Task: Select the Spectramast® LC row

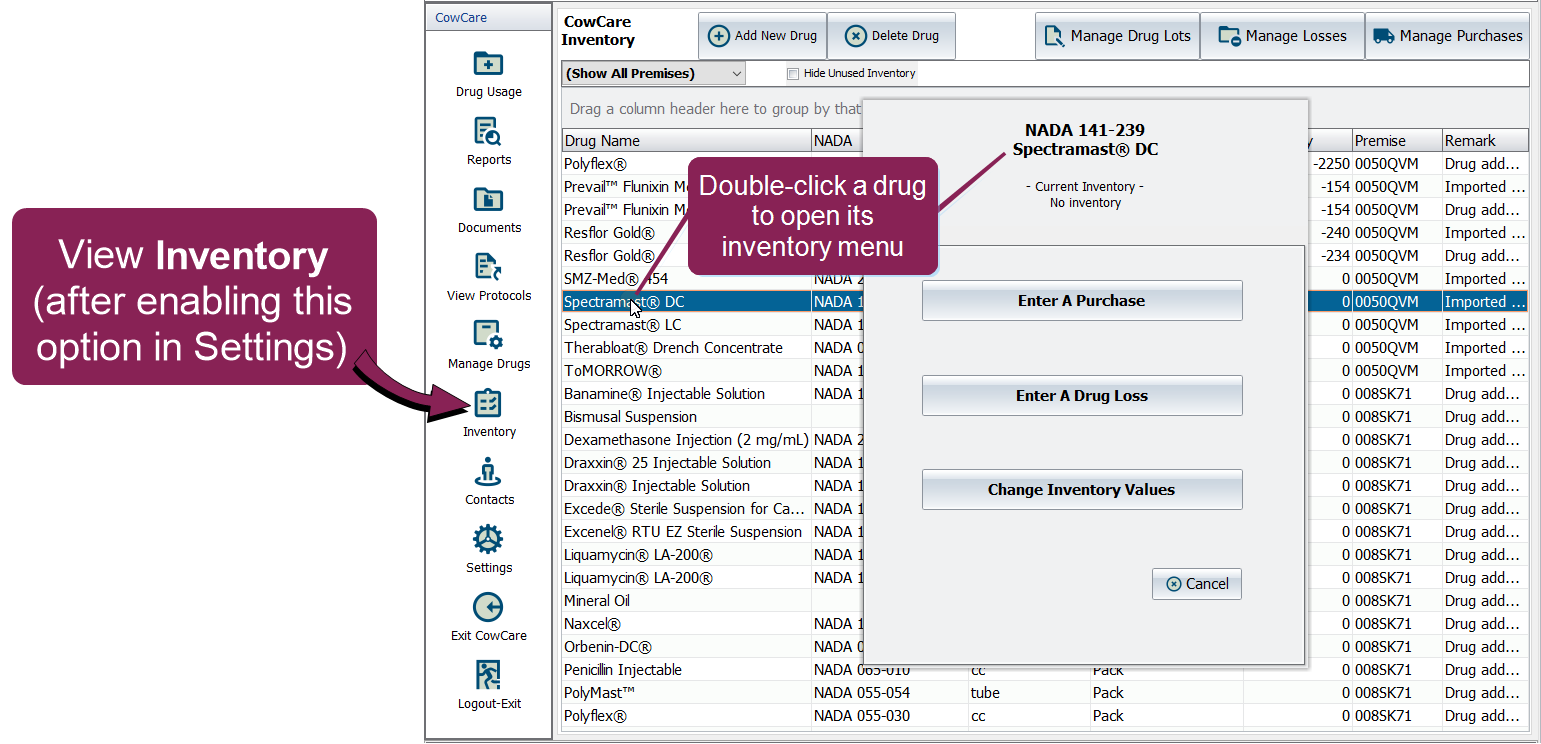Action: 1045,325
